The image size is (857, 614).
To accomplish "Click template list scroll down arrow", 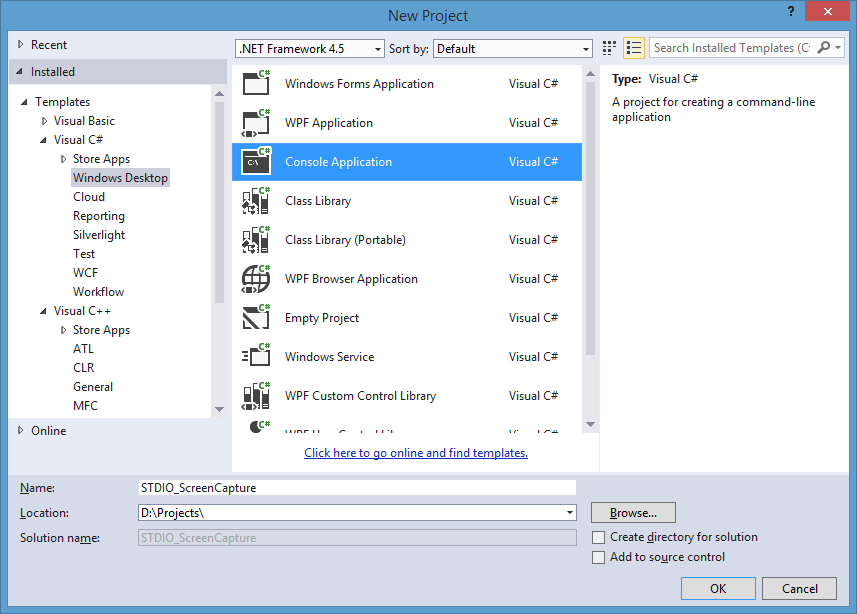I will point(590,424).
